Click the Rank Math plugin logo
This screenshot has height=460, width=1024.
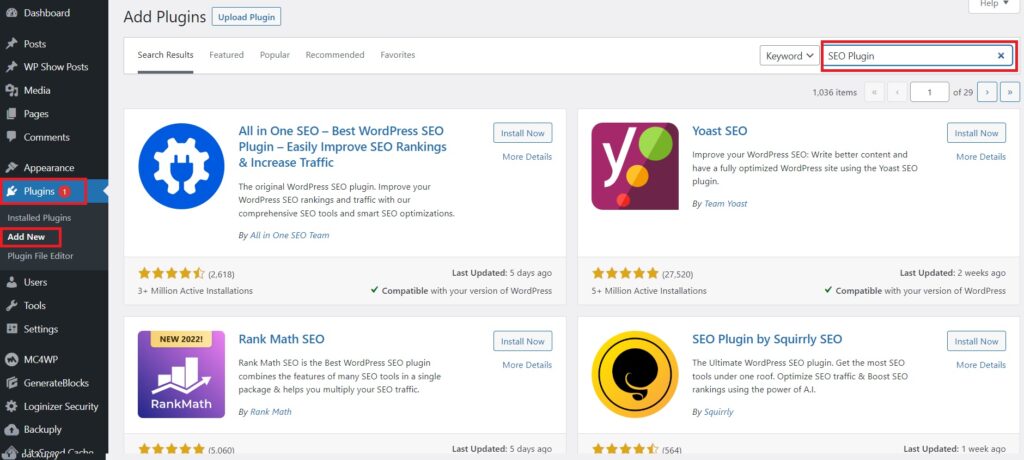pyautogui.click(x=181, y=374)
